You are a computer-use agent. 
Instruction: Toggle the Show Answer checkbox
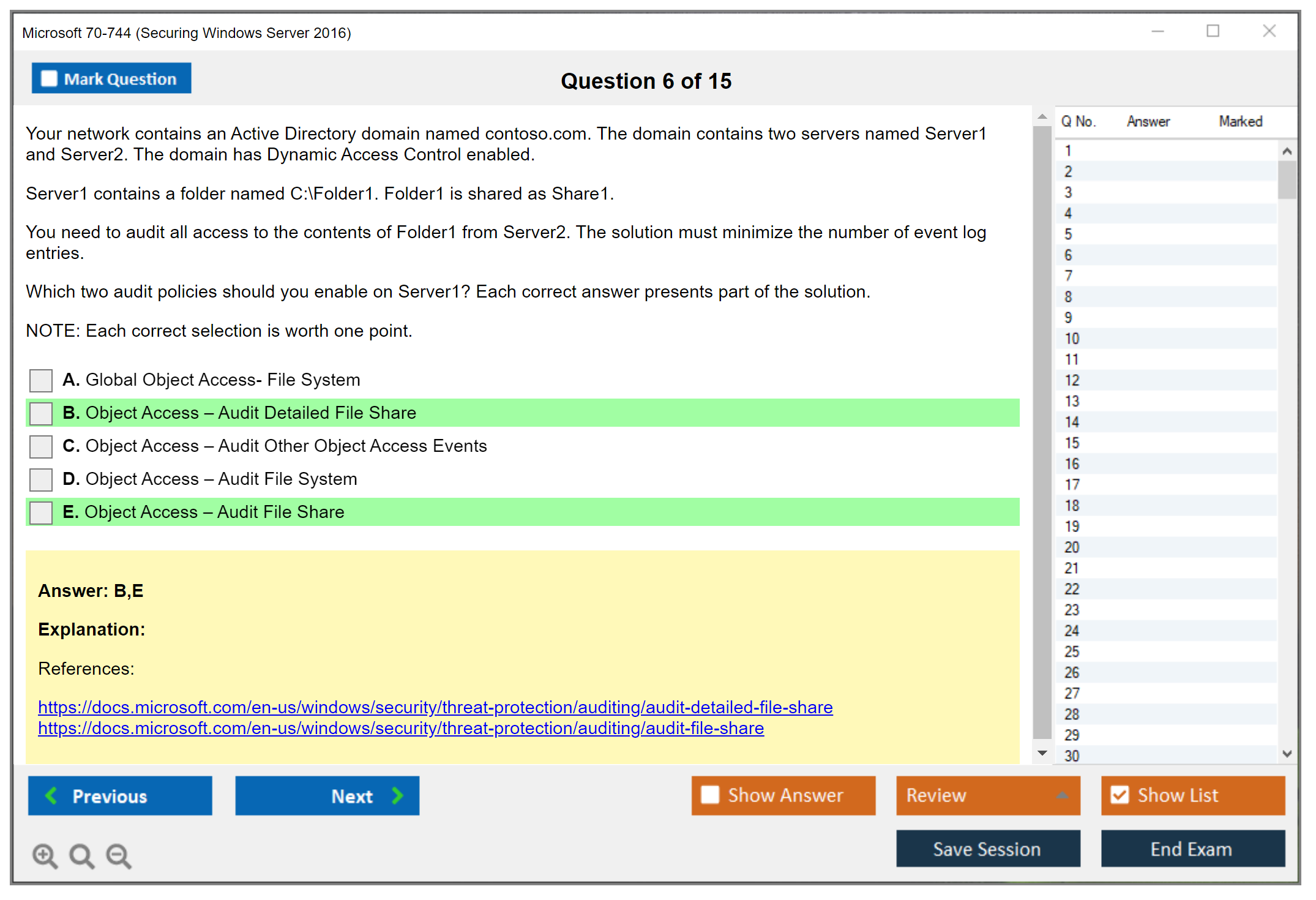[710, 795]
